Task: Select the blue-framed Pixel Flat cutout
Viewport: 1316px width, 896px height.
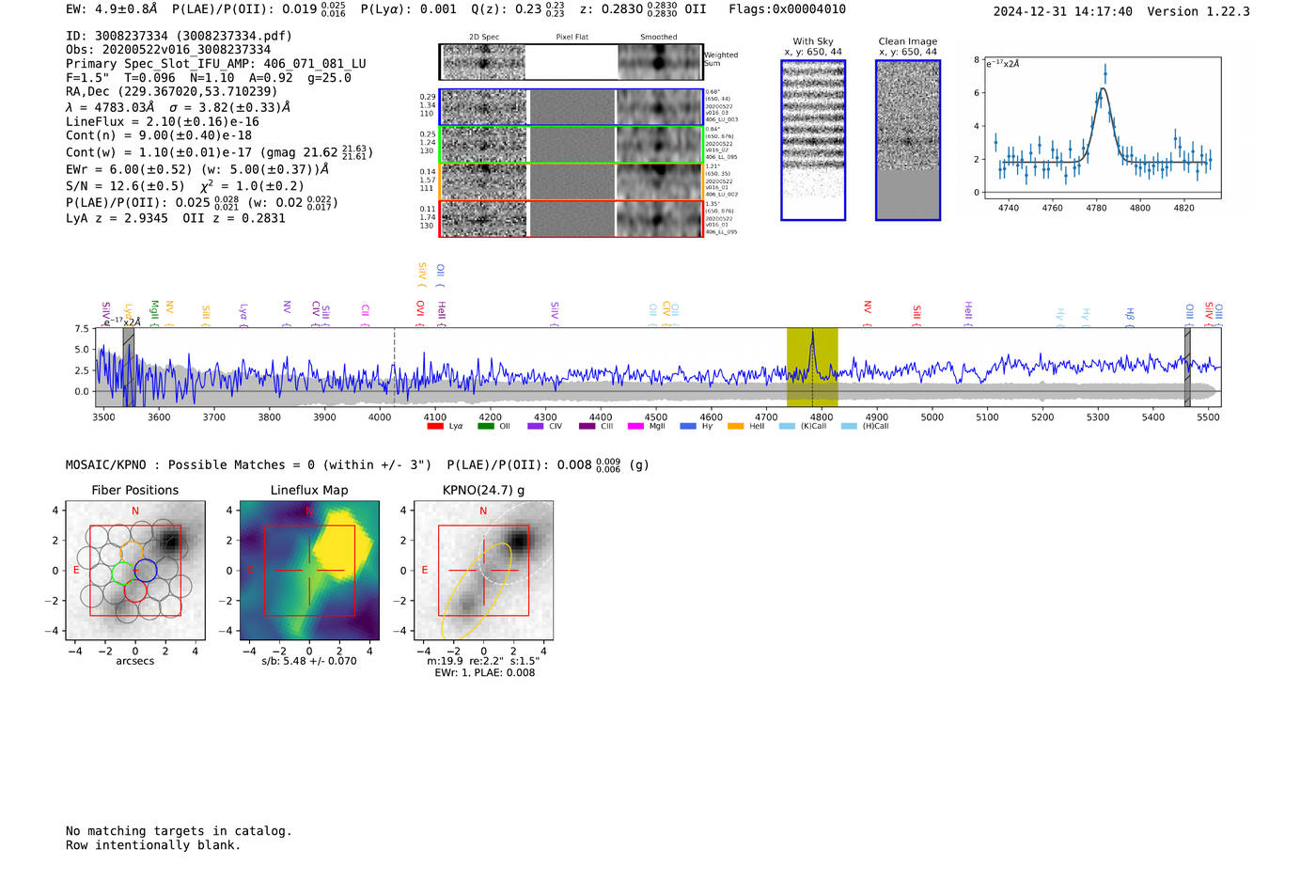Action: 572,107
